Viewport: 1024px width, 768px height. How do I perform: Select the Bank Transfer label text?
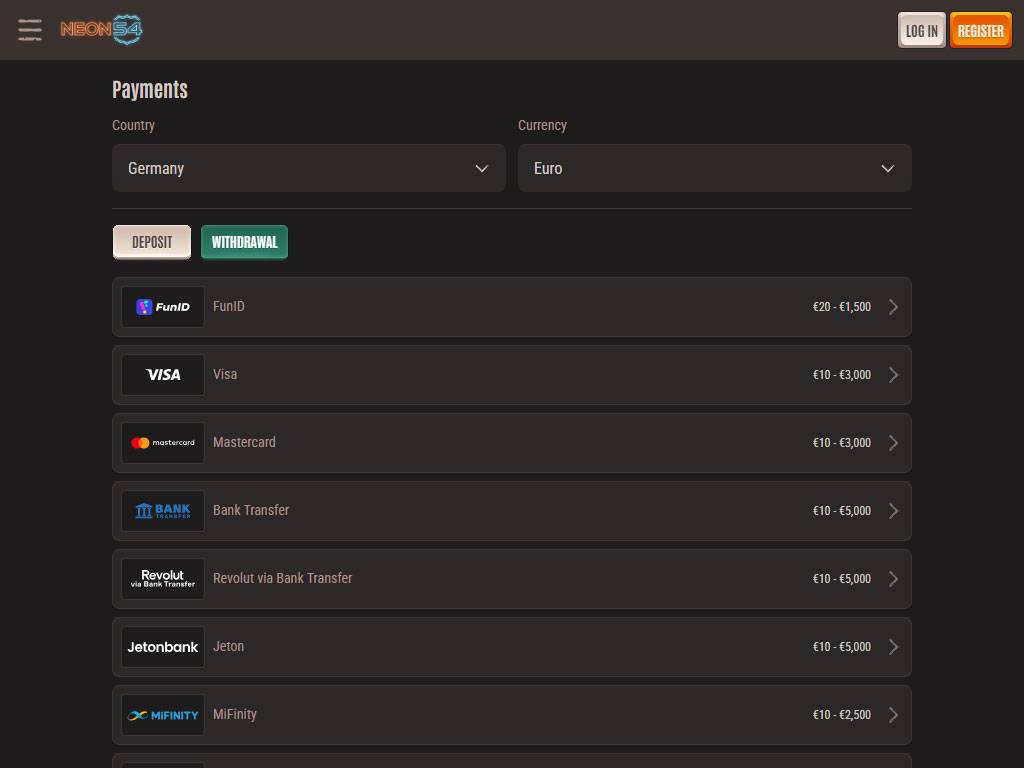pyautogui.click(x=251, y=510)
